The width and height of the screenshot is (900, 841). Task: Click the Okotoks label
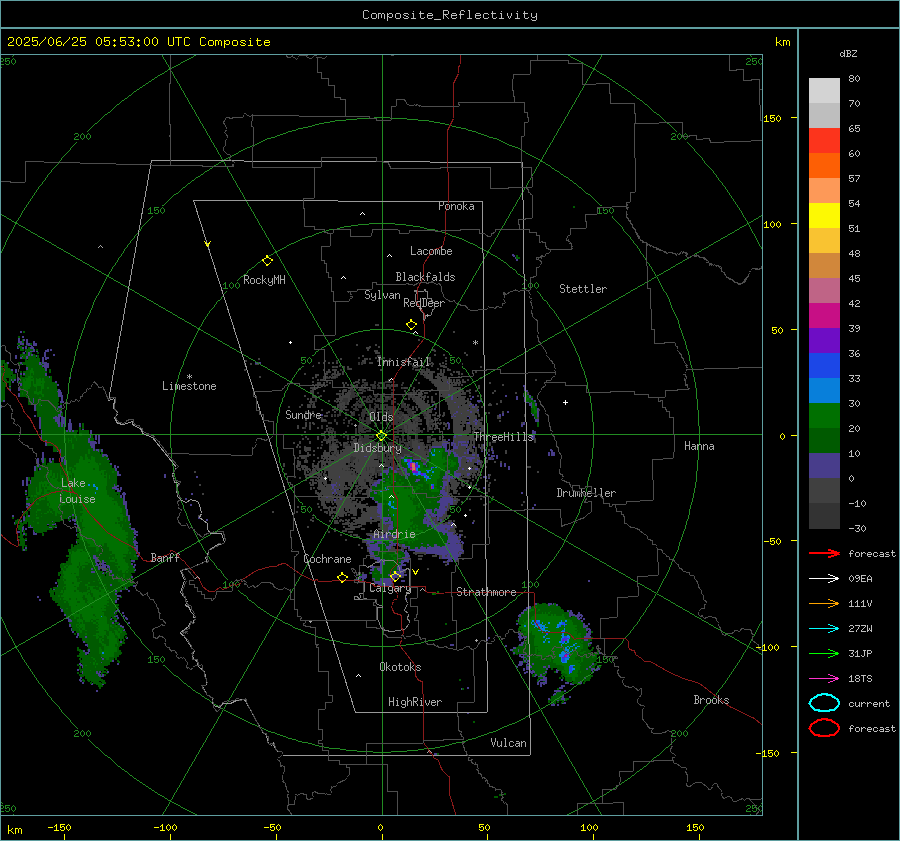(400, 667)
